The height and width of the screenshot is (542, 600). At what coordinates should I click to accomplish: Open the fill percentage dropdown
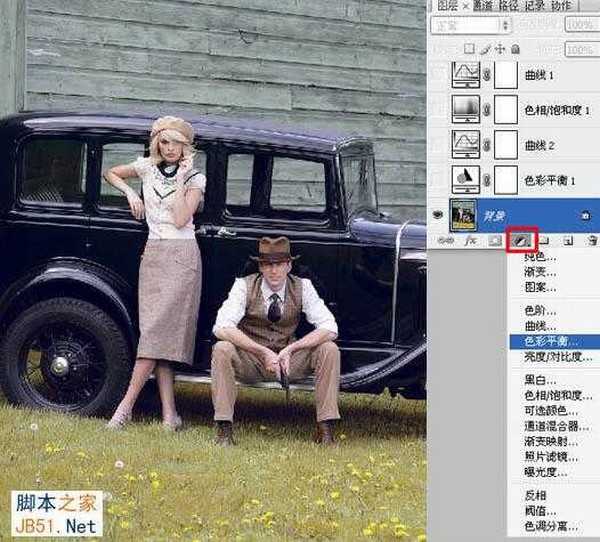[580, 49]
